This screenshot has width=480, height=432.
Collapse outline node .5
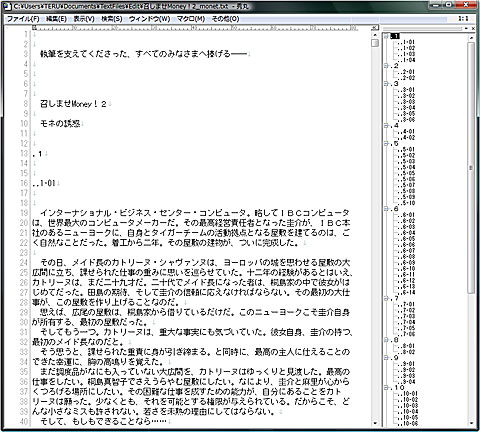pyautogui.click(x=386, y=144)
